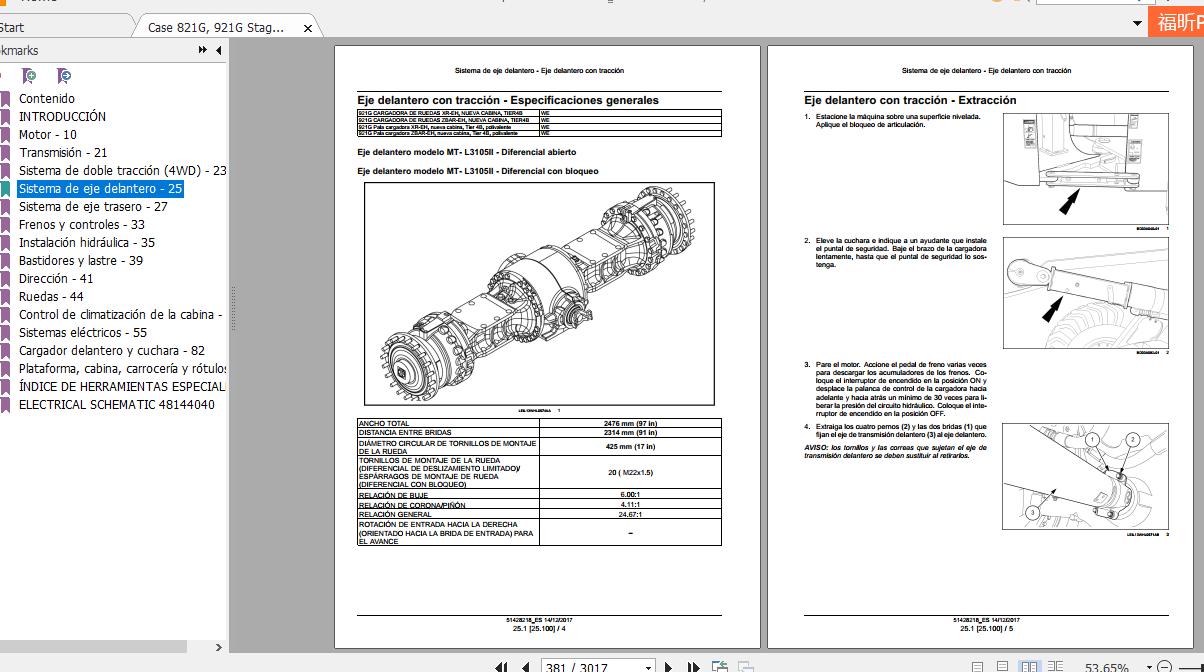
Task: Switch to single page view
Action: pyautogui.click(x=978, y=667)
